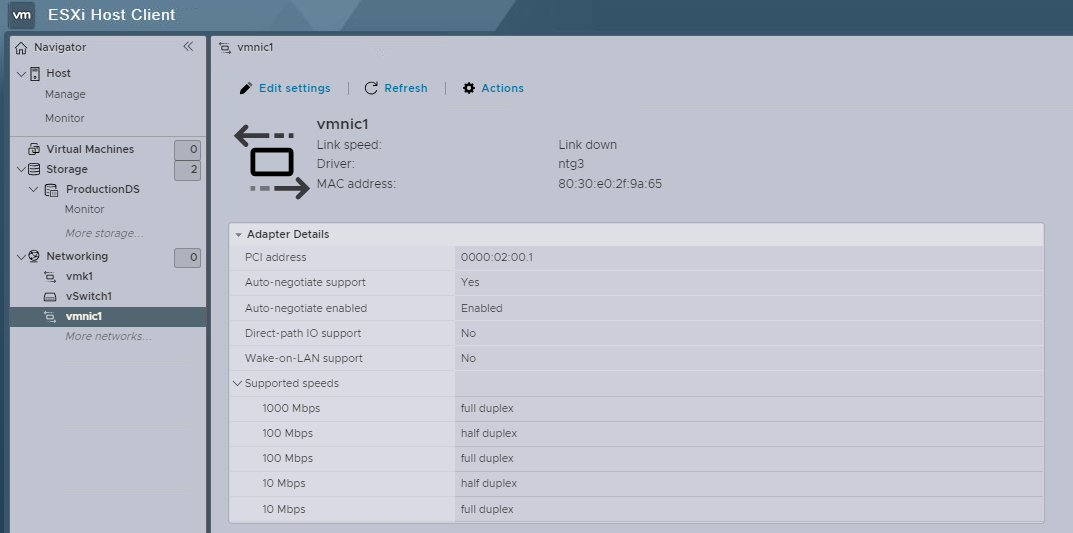Click the Navigator home icon

[21, 48]
